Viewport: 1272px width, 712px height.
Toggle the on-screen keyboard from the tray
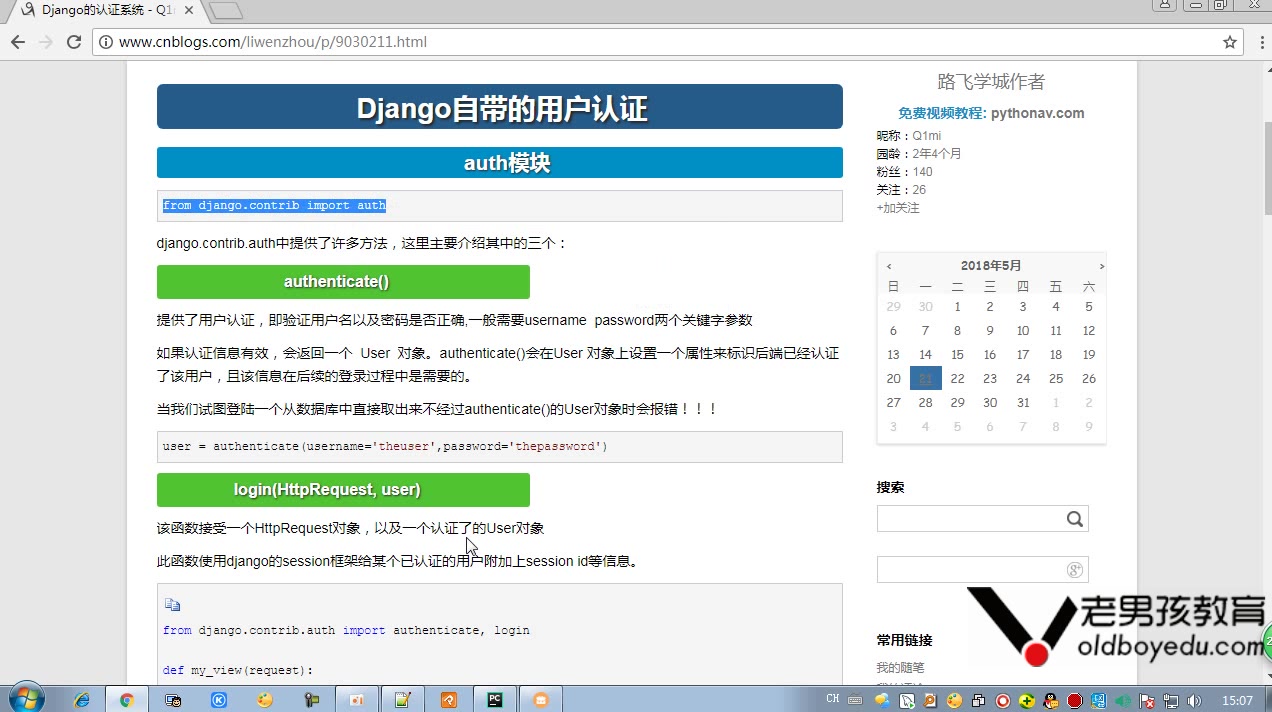tap(855, 700)
